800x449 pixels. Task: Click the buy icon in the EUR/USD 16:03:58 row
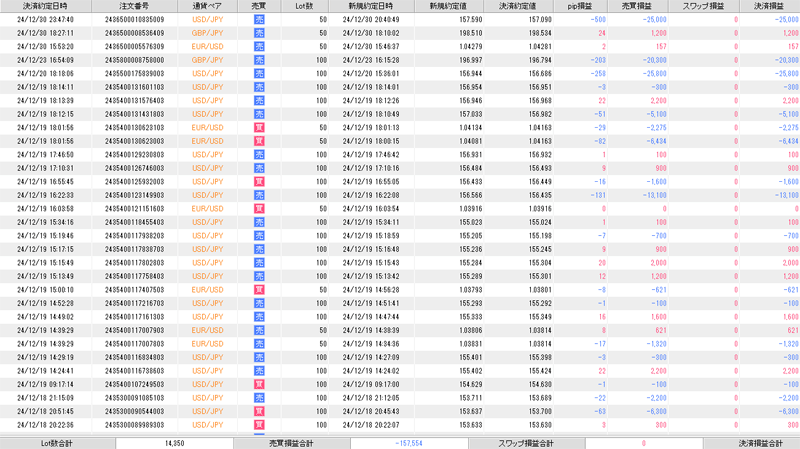pyautogui.click(x=259, y=209)
